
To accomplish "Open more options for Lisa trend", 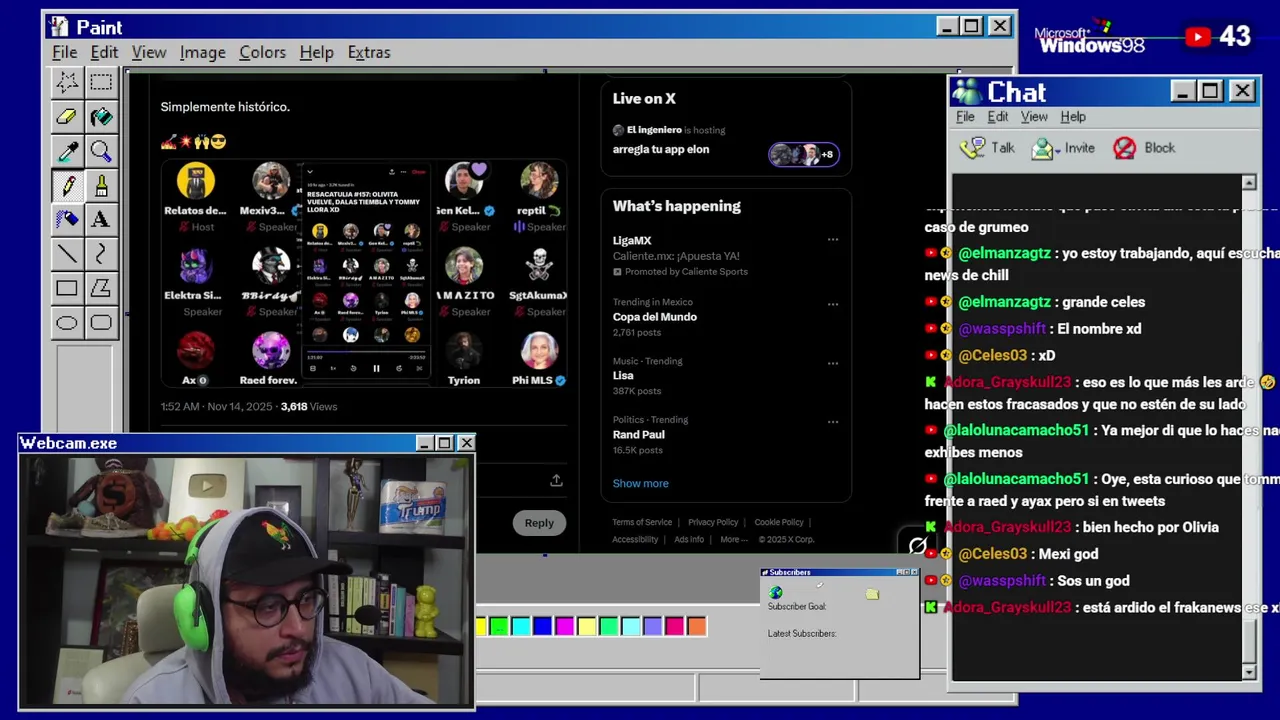I will pyautogui.click(x=832, y=363).
